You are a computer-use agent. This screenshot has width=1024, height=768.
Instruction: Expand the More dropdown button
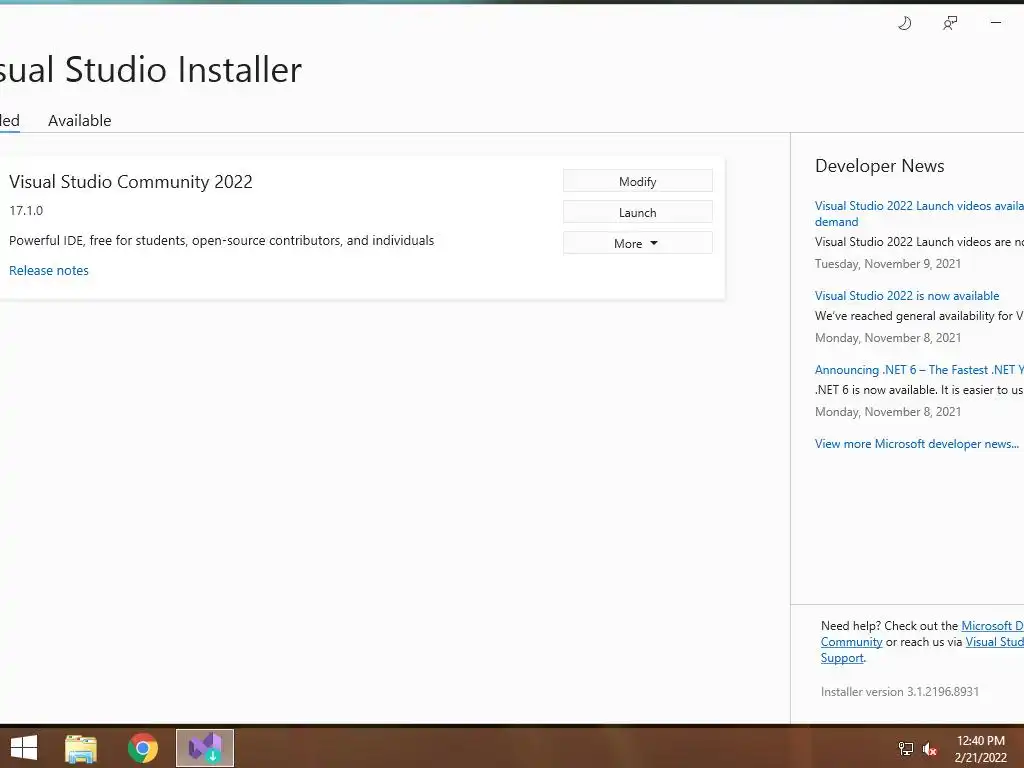(637, 243)
